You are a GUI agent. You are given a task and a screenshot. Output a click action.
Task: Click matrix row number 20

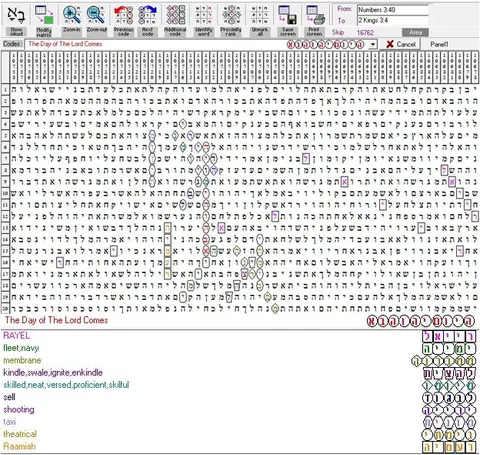tap(5, 309)
